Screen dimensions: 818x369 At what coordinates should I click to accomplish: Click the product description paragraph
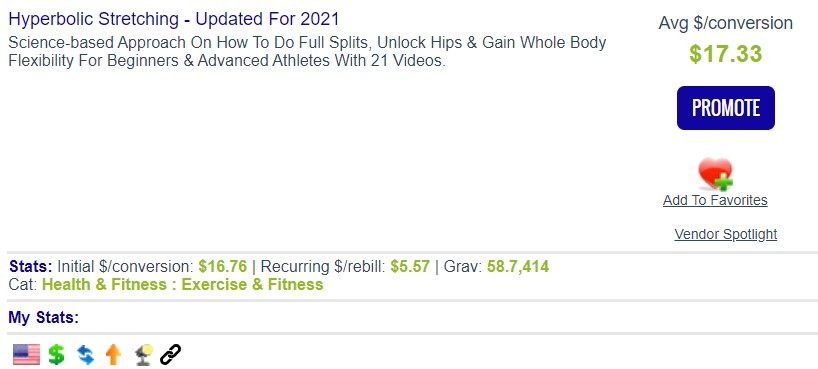click(x=307, y=52)
